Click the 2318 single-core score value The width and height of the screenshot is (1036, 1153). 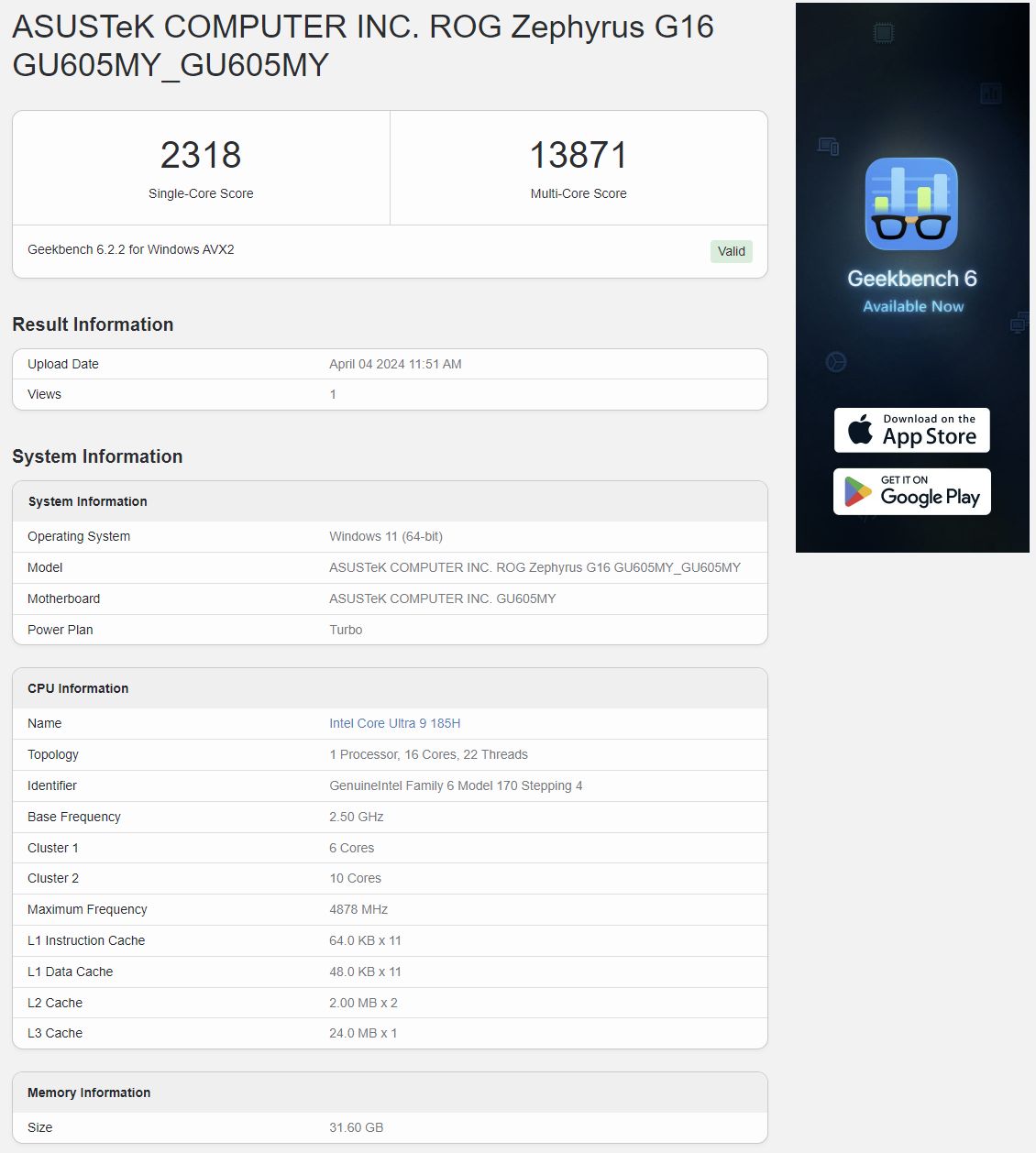coord(201,155)
